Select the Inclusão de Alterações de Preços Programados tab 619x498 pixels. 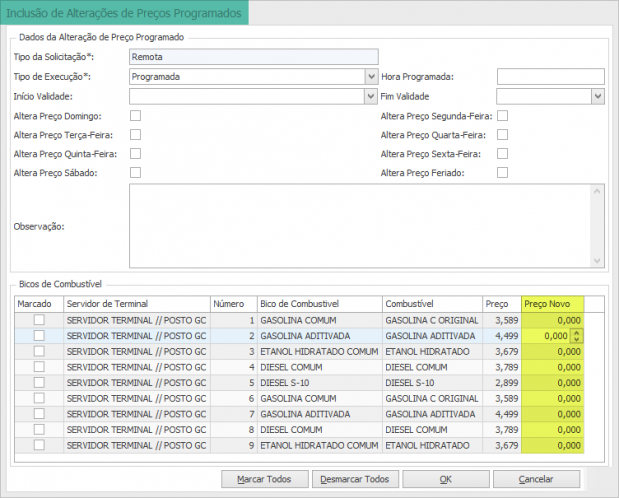pos(124,13)
